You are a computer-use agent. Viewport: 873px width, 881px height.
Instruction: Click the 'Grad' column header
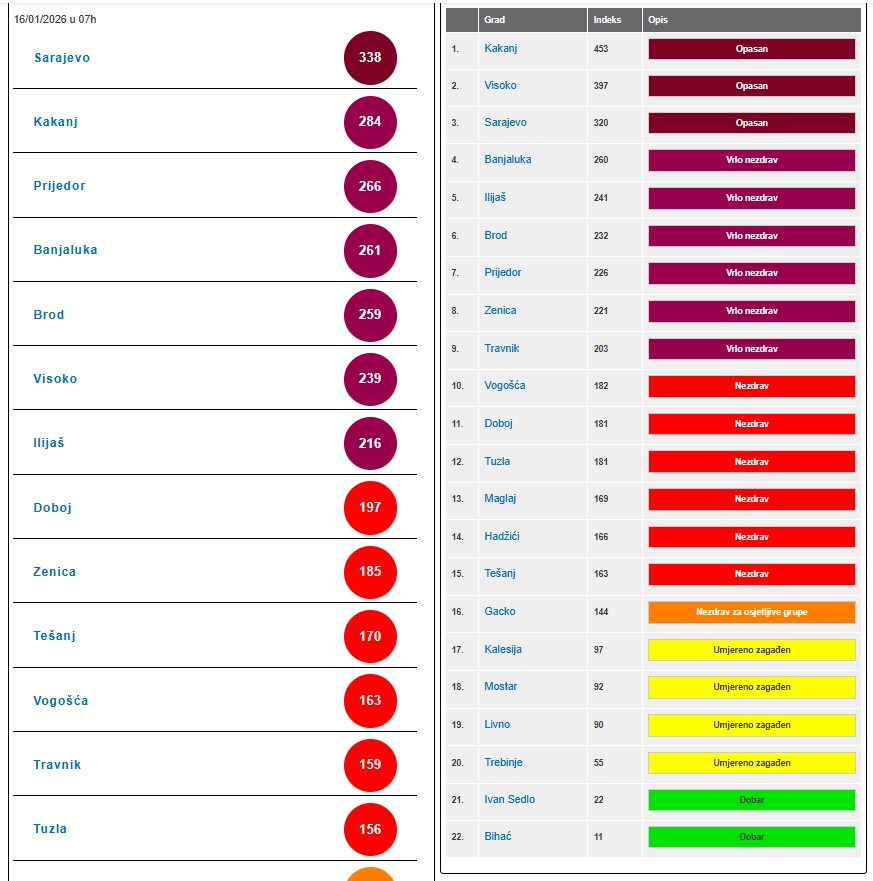494,20
